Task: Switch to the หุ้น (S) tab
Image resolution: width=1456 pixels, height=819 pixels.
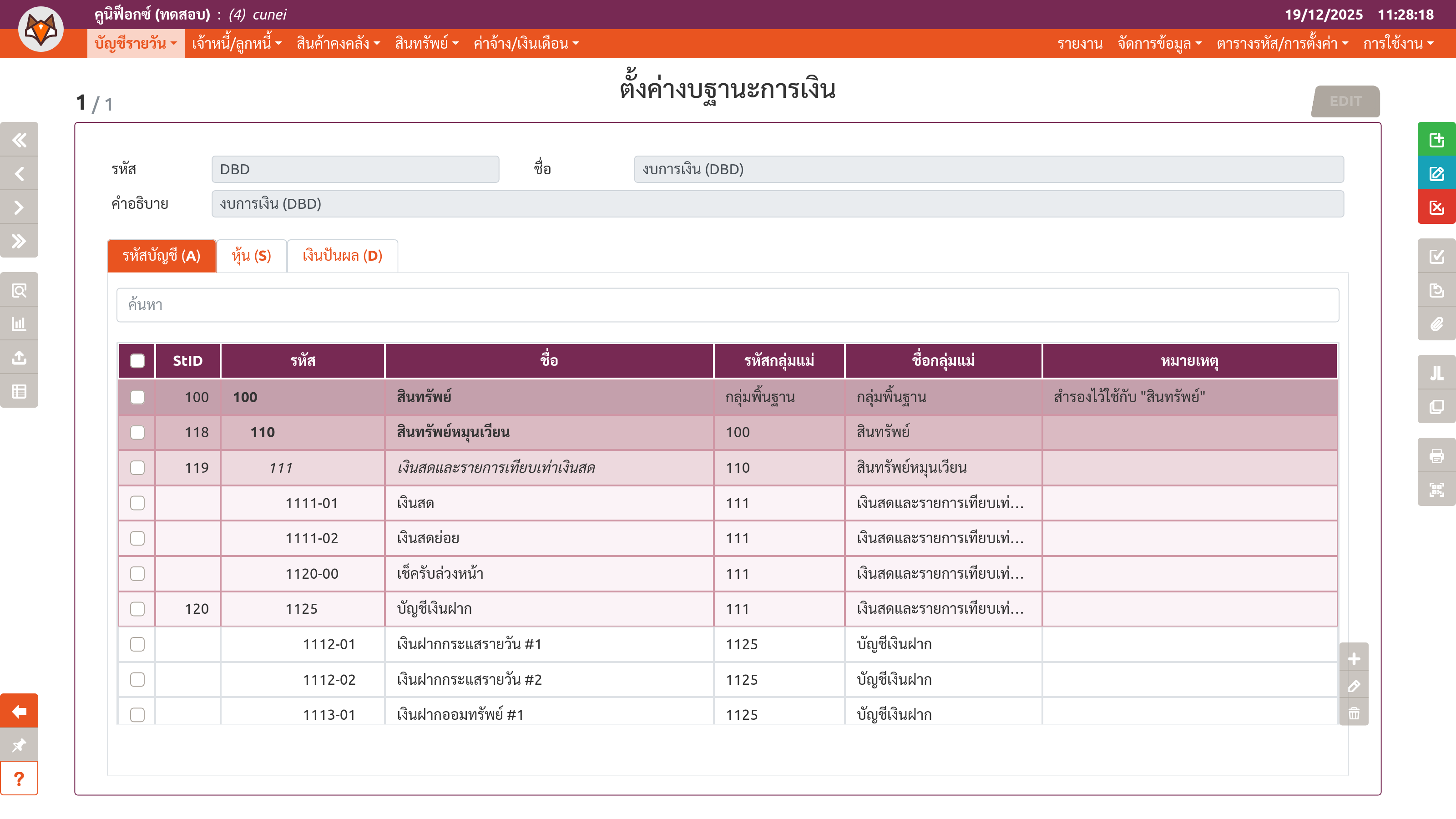Action: pyautogui.click(x=252, y=256)
